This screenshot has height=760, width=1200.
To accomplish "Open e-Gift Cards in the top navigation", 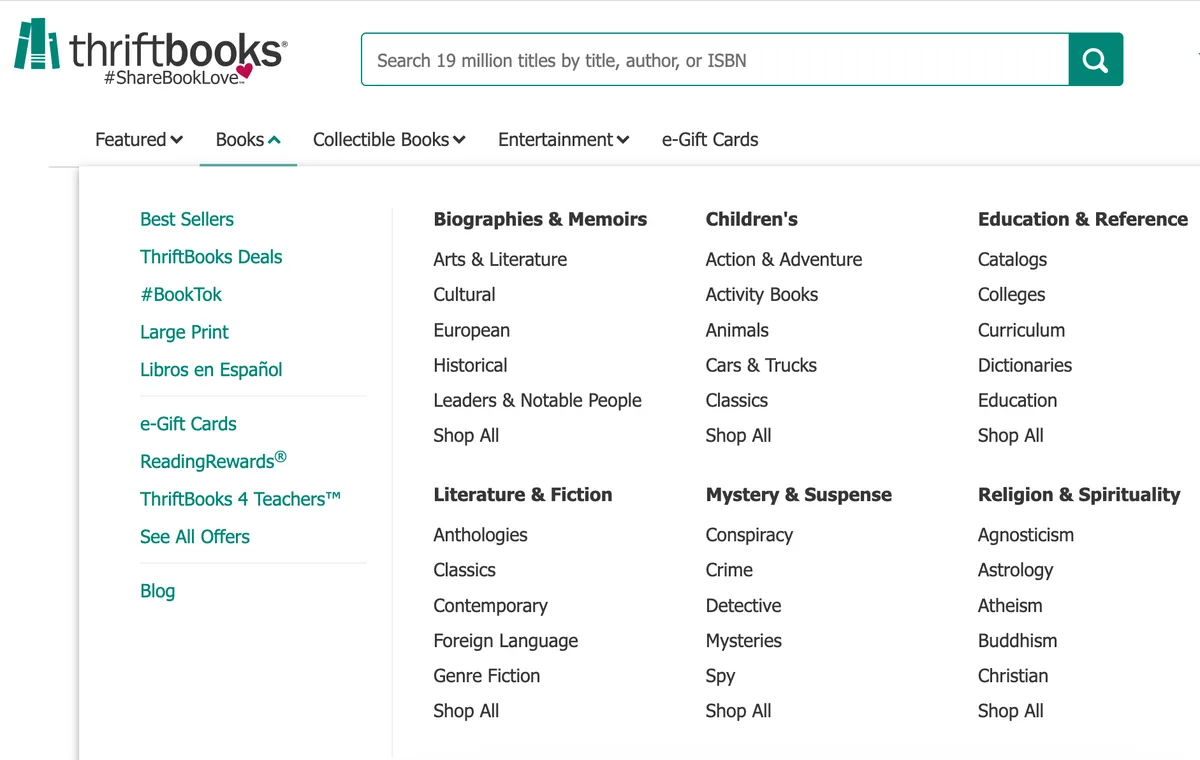I will [710, 140].
